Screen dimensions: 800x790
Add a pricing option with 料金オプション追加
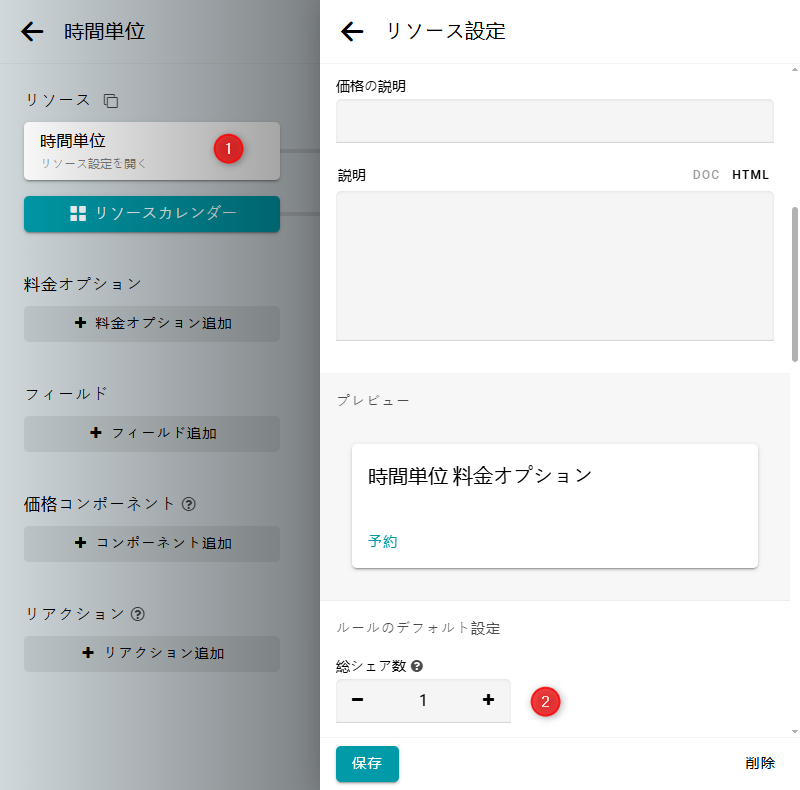152,324
